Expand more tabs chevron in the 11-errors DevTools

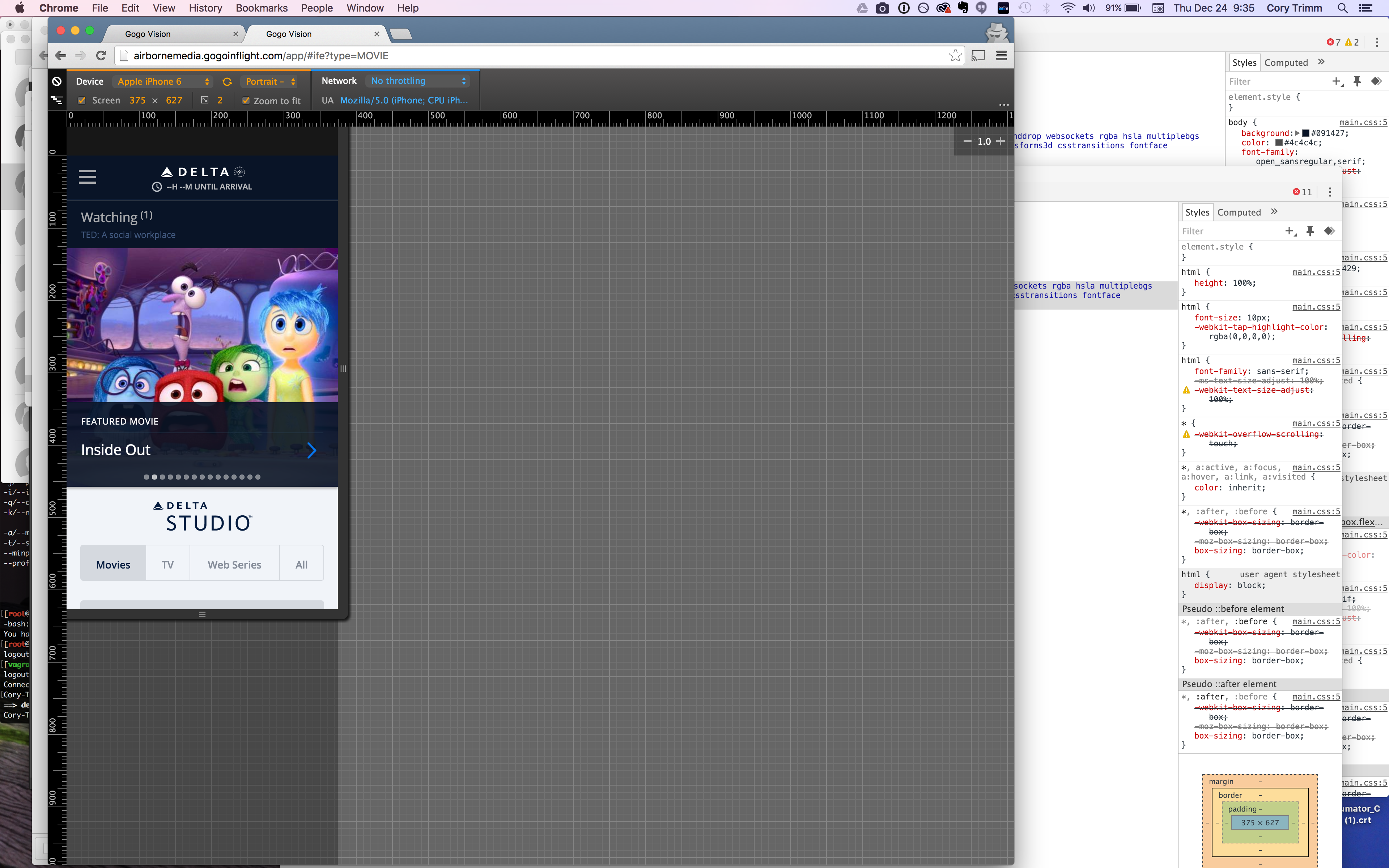1274,212
